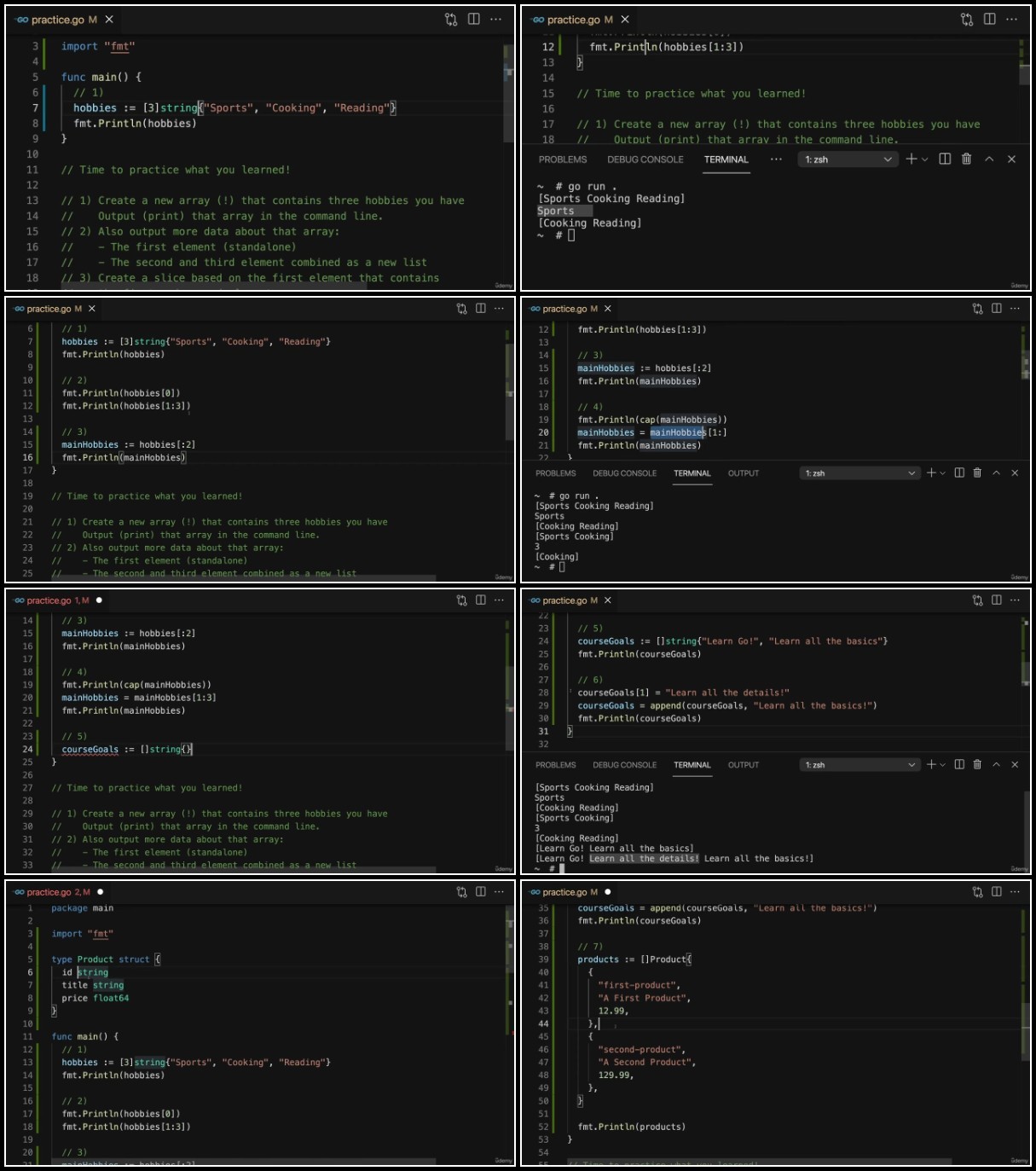
Task: Select PROBLEMS tab in panel ending with [Cooking]
Action: (556, 473)
